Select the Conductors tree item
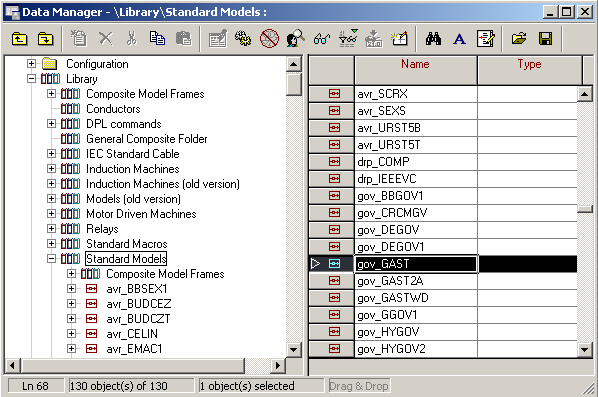598x397 pixels. 113,109
